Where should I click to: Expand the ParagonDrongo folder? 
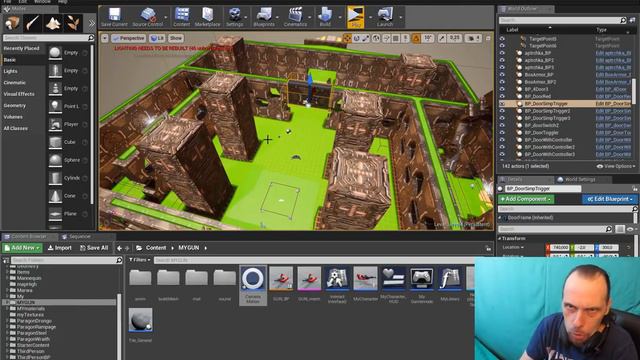(x=8, y=321)
